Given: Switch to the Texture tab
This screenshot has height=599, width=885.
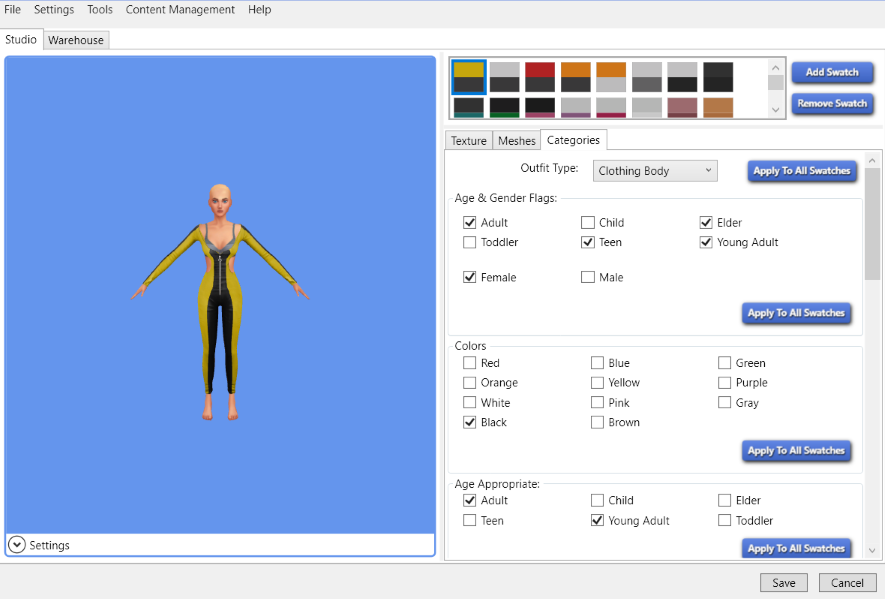Looking at the screenshot, I should (x=468, y=141).
